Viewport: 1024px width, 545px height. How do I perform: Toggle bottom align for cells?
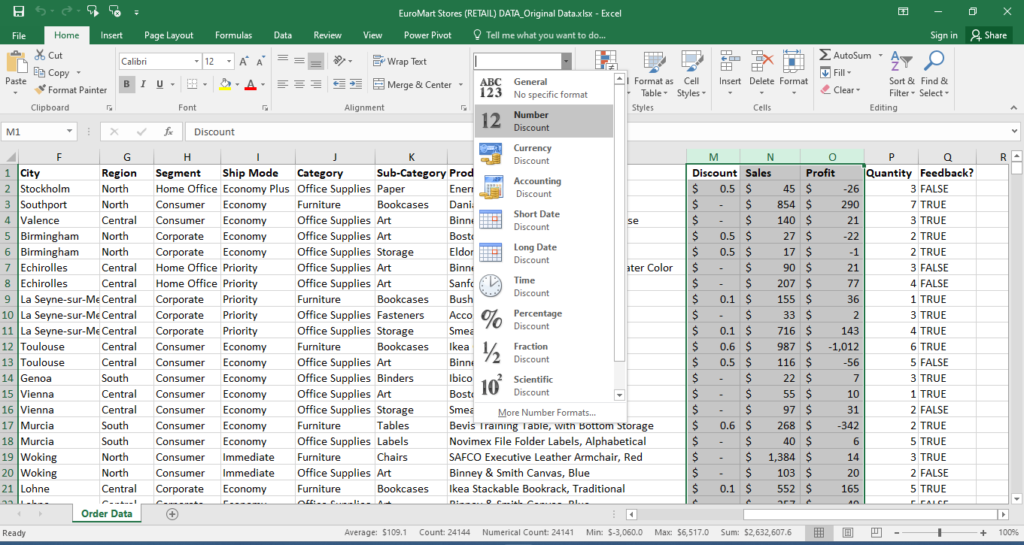coord(315,61)
